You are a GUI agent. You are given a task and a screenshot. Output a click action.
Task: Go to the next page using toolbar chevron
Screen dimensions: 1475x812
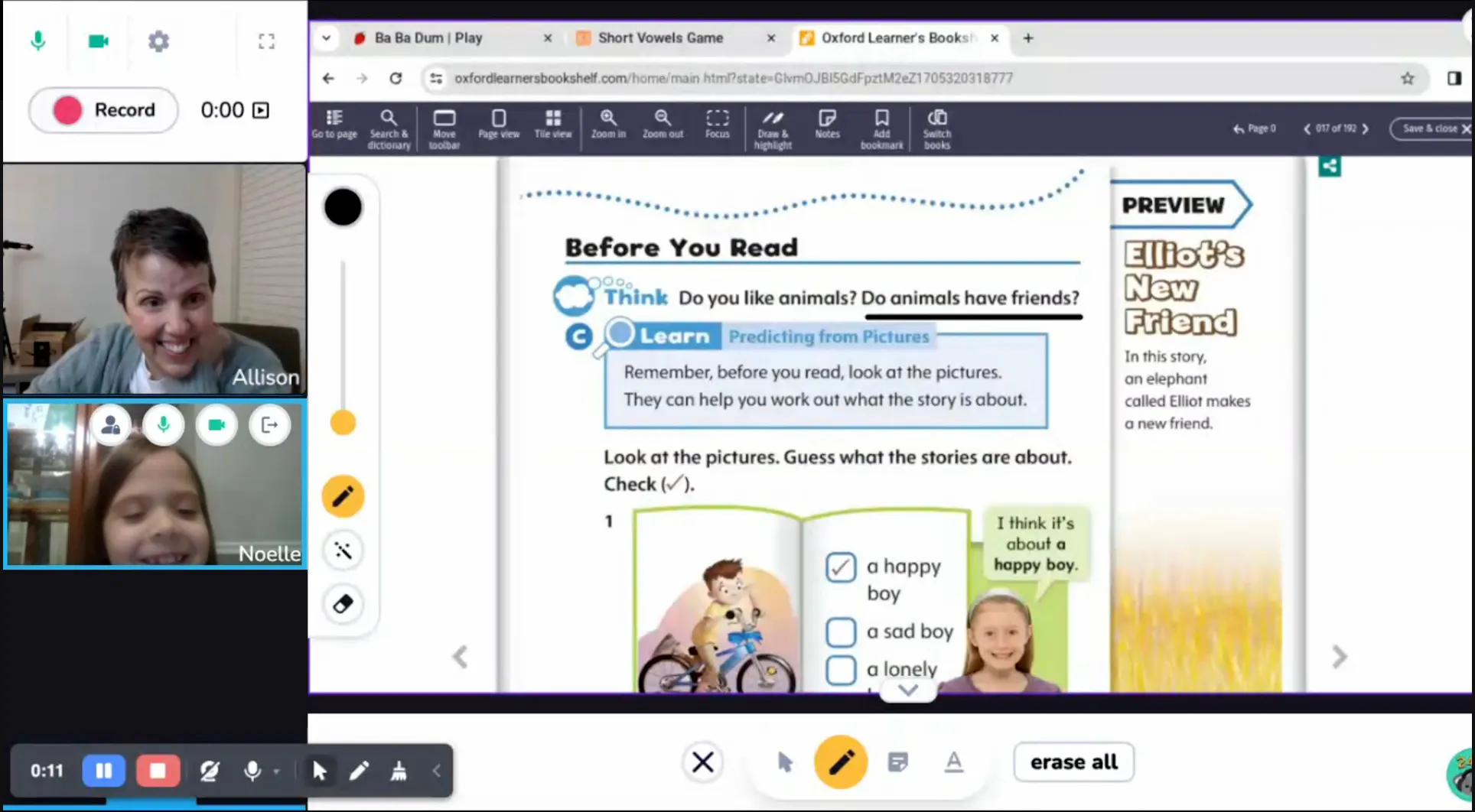coord(1366,128)
